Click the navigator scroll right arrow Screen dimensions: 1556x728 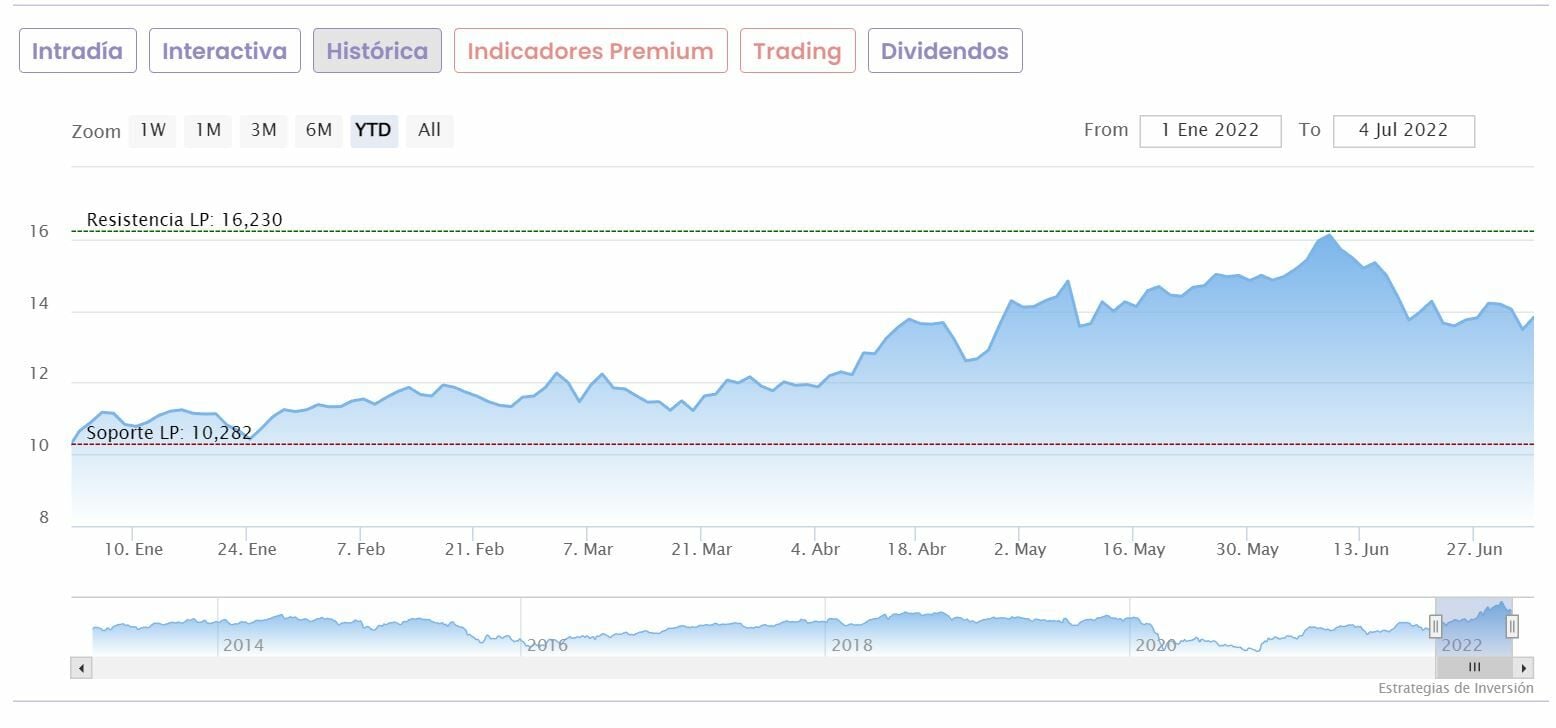click(x=1524, y=668)
